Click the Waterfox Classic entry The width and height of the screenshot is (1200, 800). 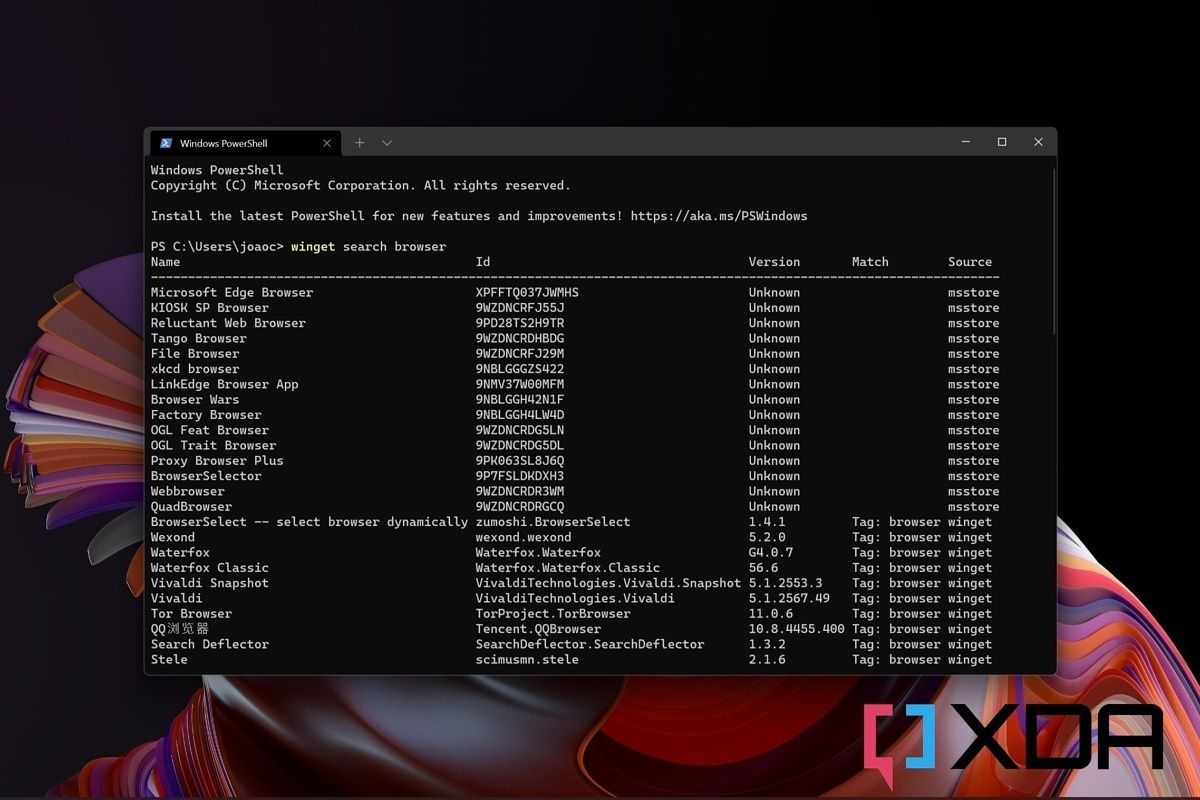click(x=210, y=568)
